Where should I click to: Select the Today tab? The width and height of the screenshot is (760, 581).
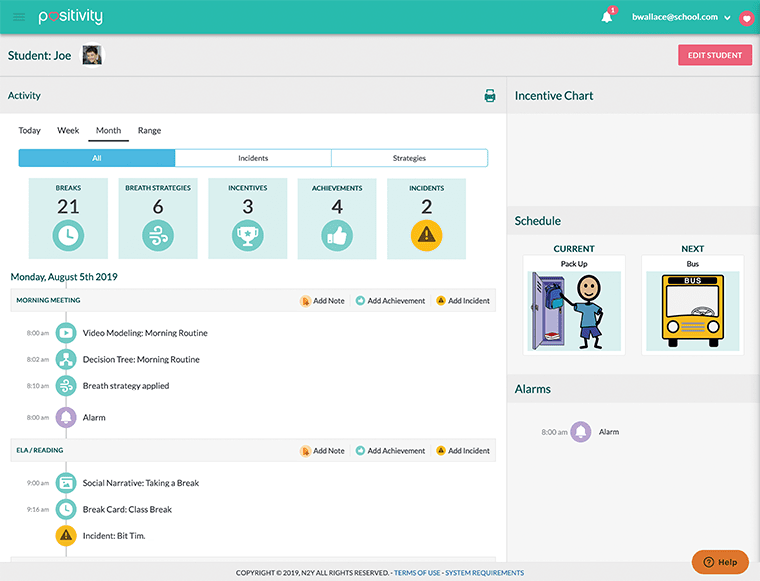[30, 131]
